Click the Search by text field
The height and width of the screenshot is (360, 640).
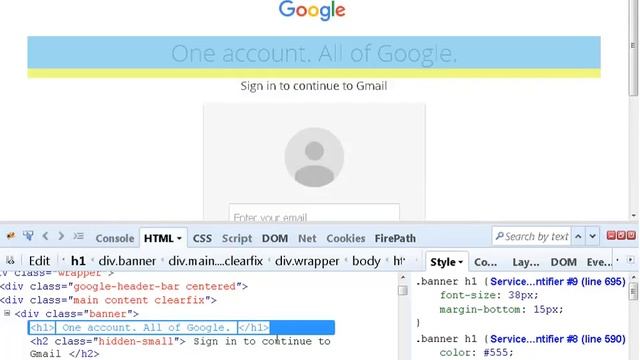click(531, 236)
